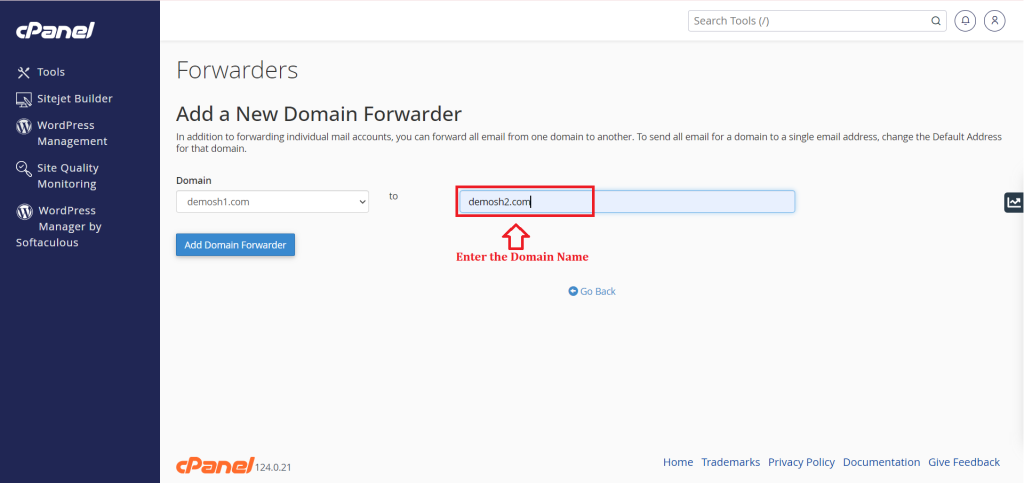Click the WordPress Management logo icon
This screenshot has width=1024, height=483.
24,126
